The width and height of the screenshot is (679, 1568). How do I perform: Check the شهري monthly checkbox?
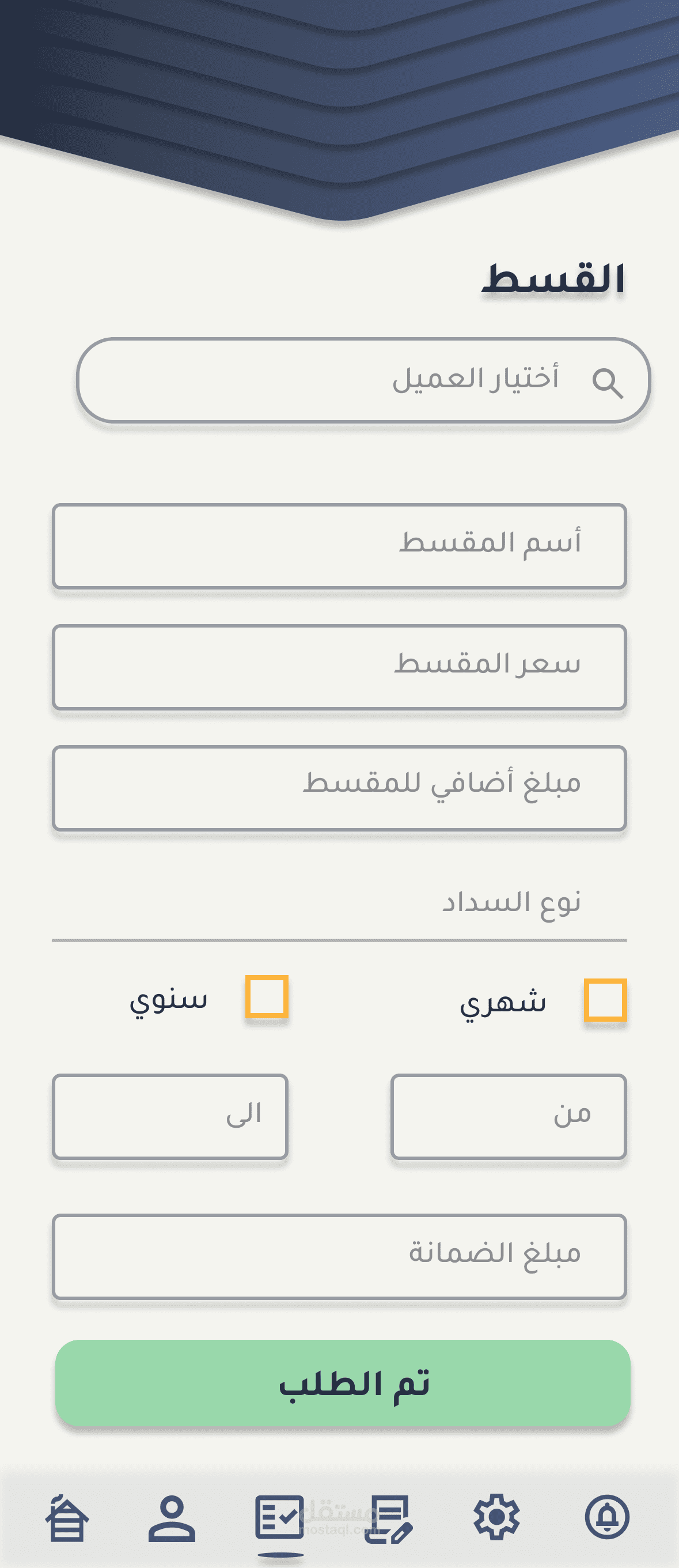(x=605, y=999)
